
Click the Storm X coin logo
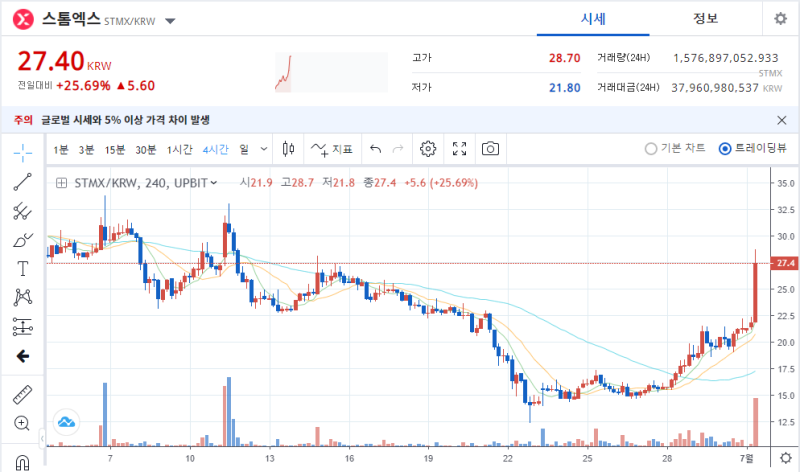tap(23, 20)
